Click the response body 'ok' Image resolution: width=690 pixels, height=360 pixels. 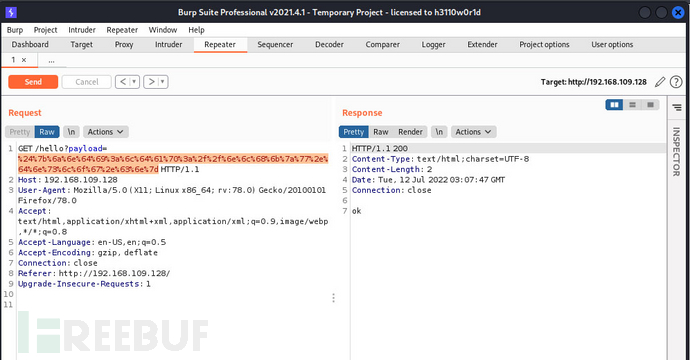click(356, 211)
